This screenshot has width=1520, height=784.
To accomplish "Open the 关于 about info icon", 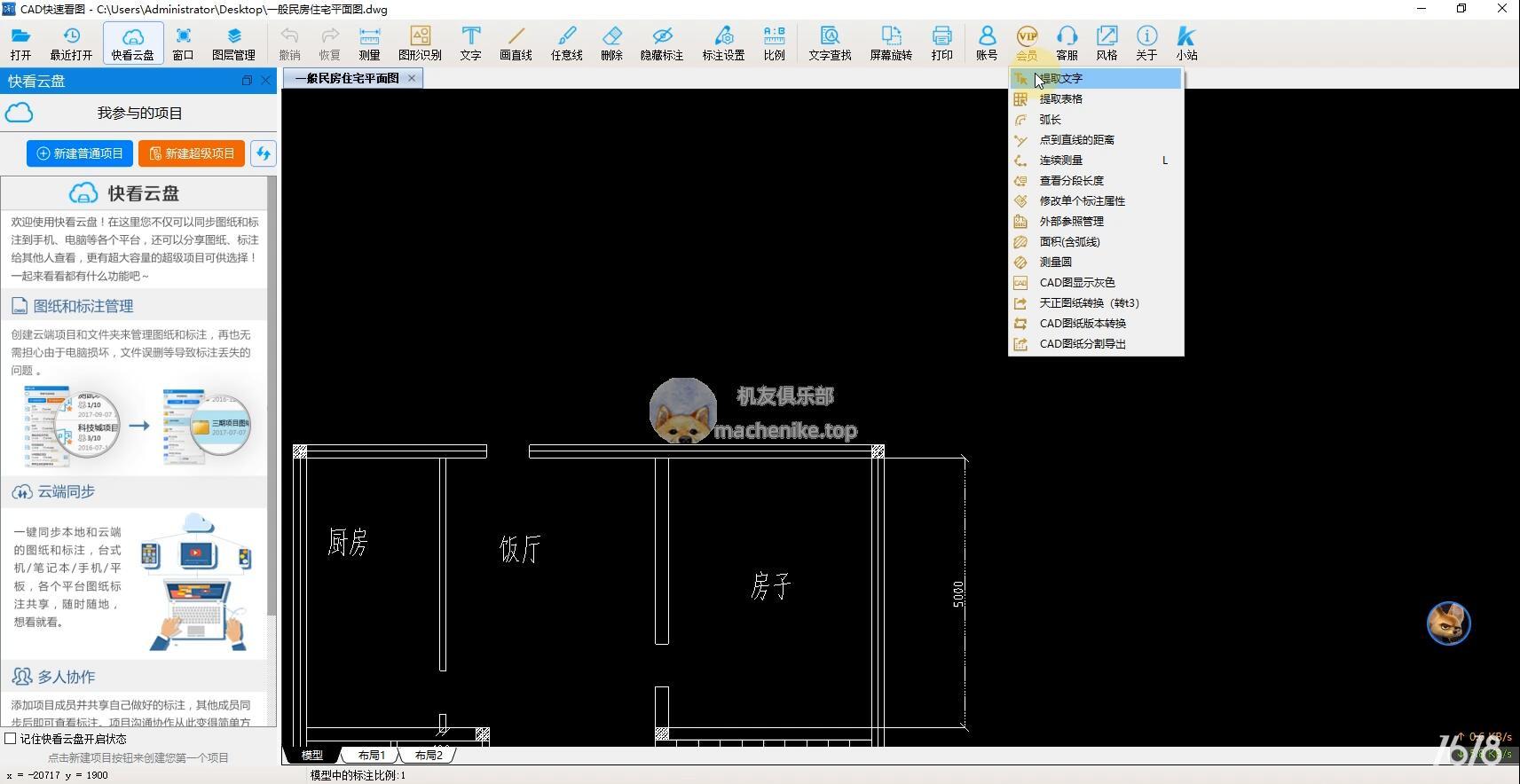I will pos(1146,43).
